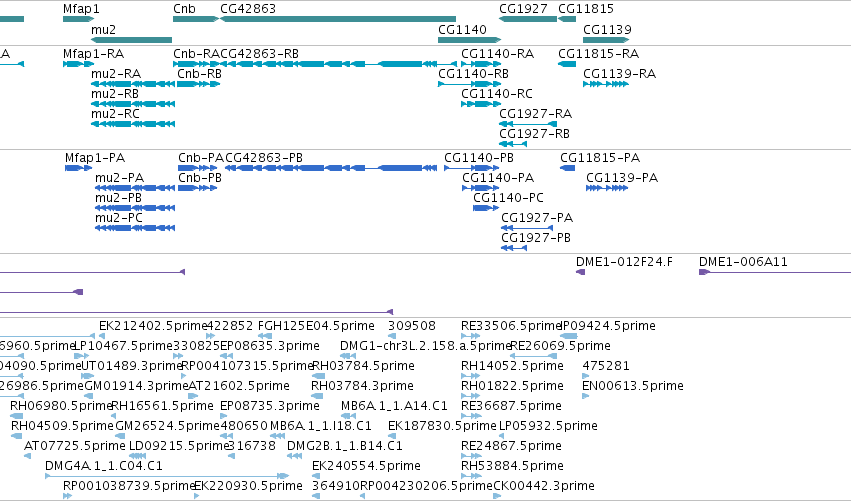This screenshot has width=851, height=501.
Task: Select the Mfap1 gene label
Action: point(81,9)
